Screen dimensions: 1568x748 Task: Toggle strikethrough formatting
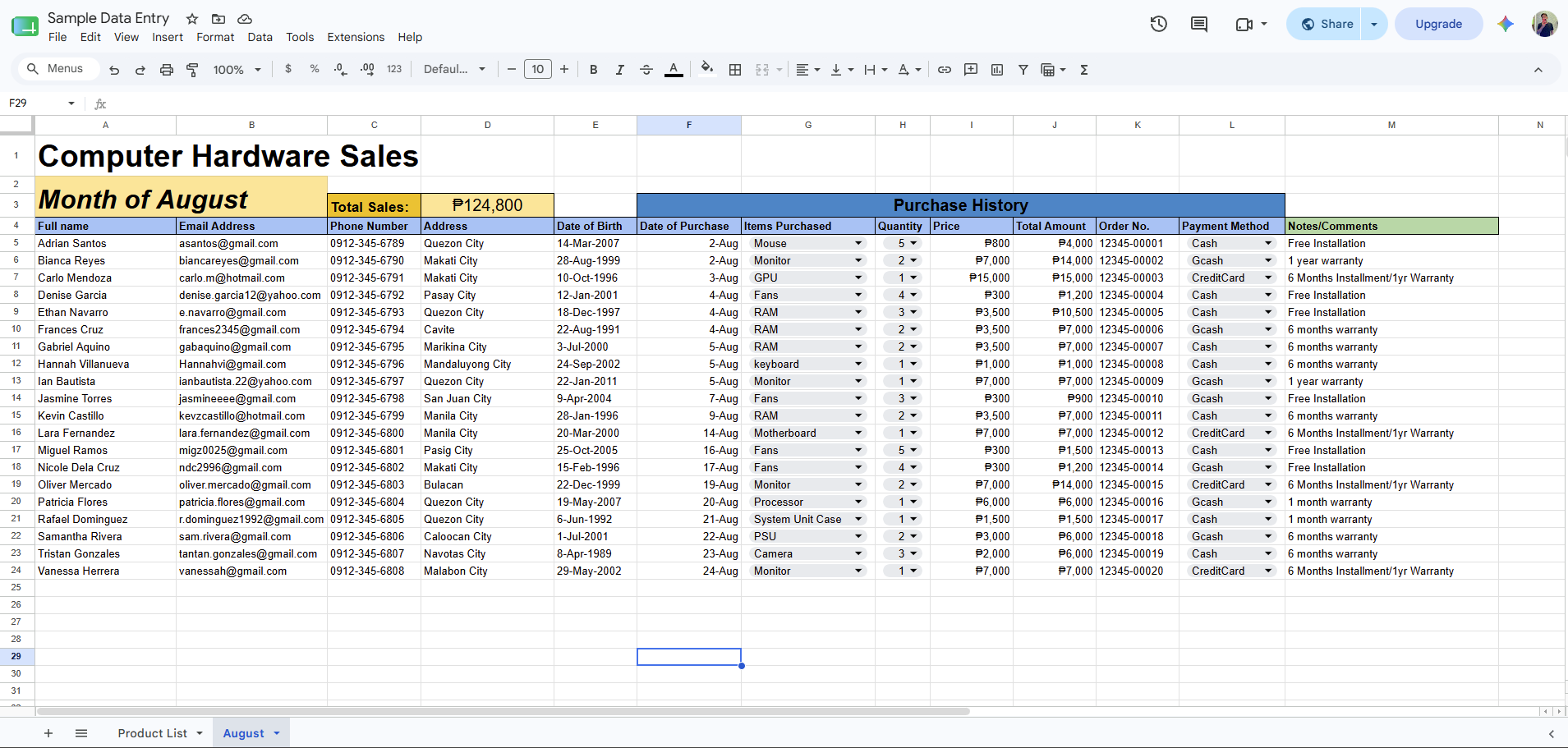pos(646,70)
